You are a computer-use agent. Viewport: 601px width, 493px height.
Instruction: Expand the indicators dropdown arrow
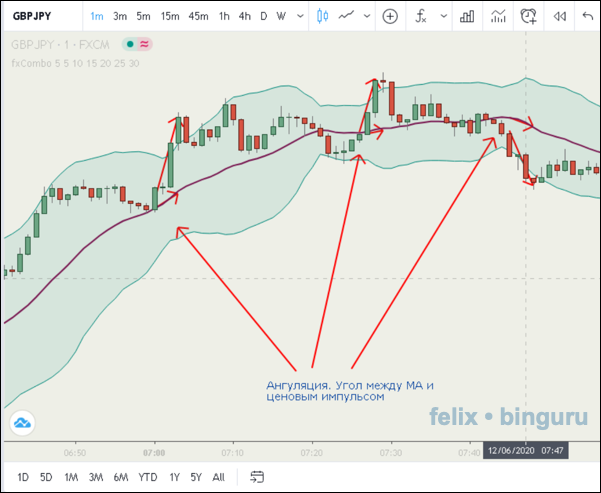439,16
